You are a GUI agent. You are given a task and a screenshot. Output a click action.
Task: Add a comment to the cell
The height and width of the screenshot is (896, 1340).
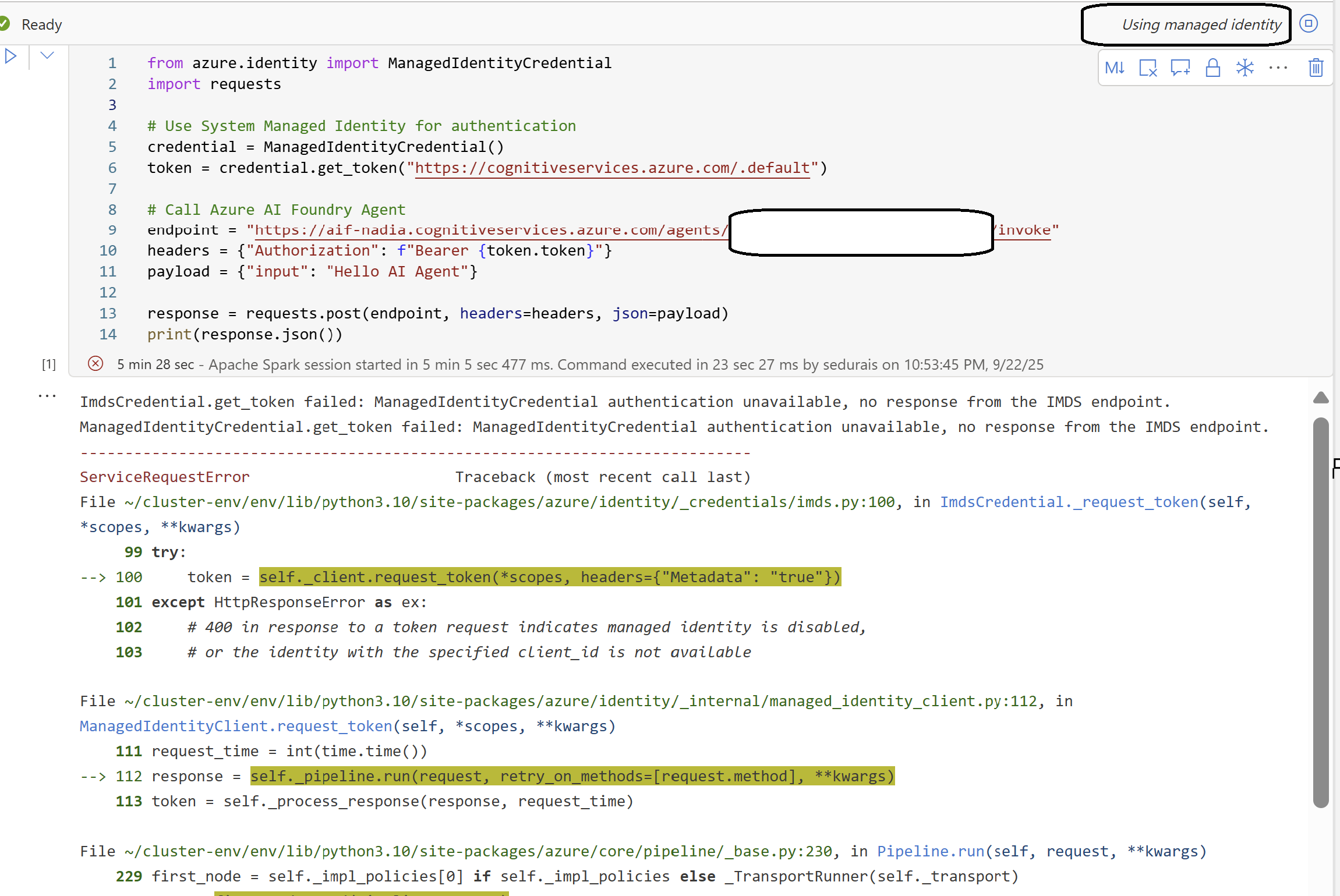[x=1180, y=68]
